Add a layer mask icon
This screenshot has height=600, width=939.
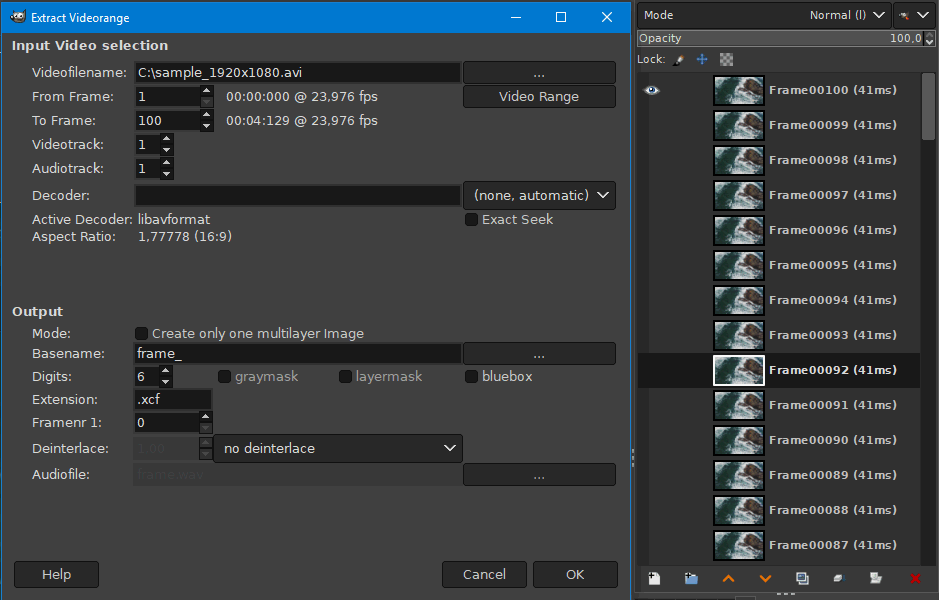(876, 578)
